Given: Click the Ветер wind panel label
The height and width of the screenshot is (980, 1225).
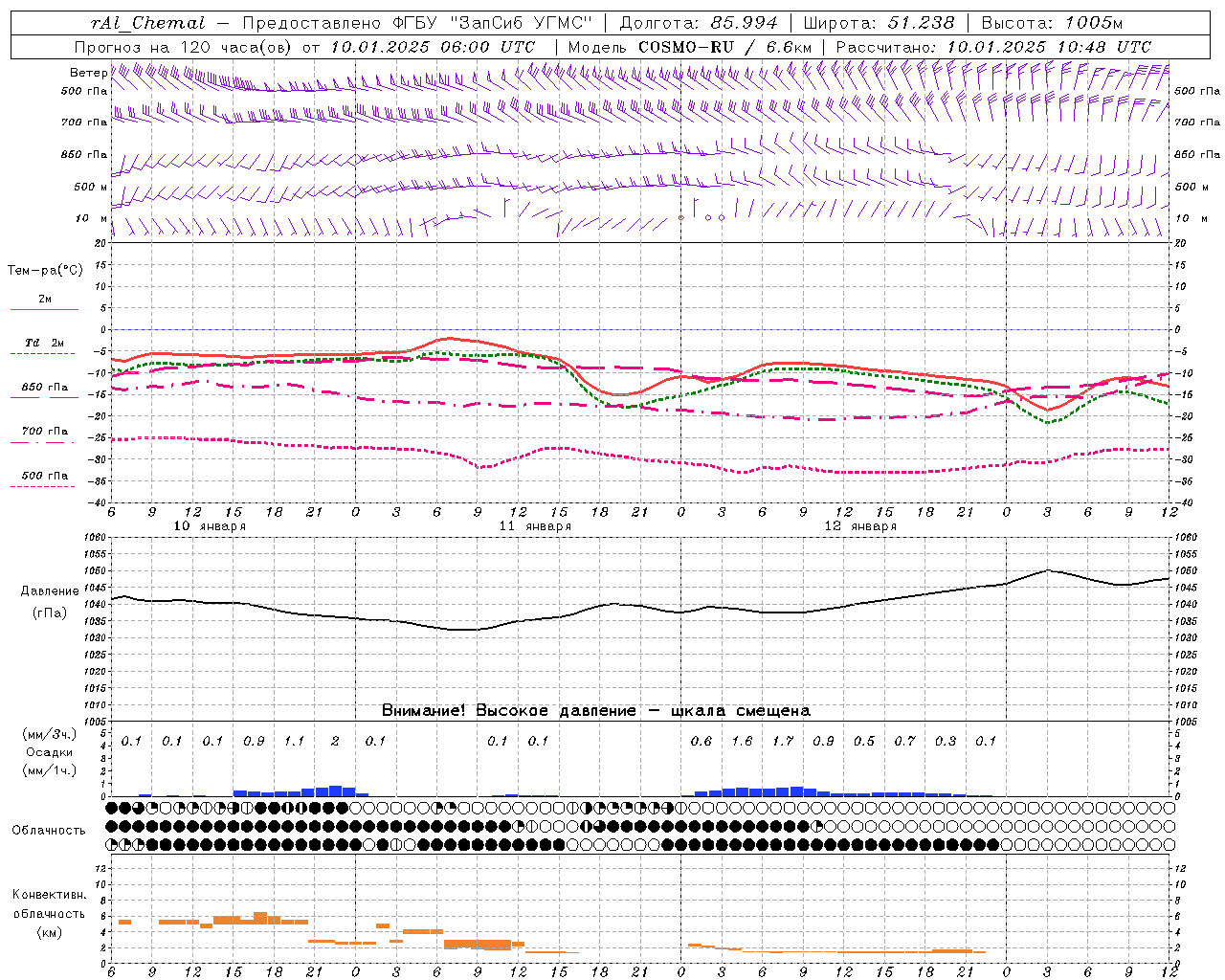Looking at the screenshot, I should click(x=88, y=73).
